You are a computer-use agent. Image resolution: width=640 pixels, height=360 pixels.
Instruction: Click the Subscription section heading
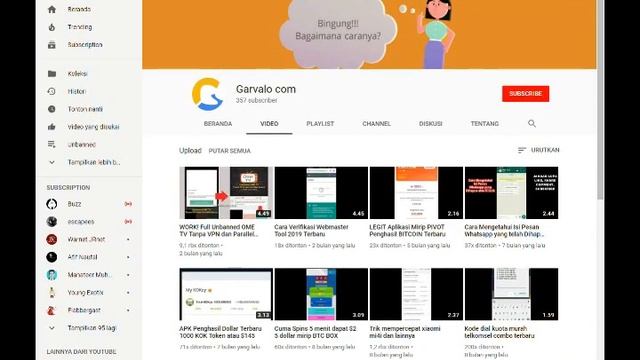click(x=68, y=188)
